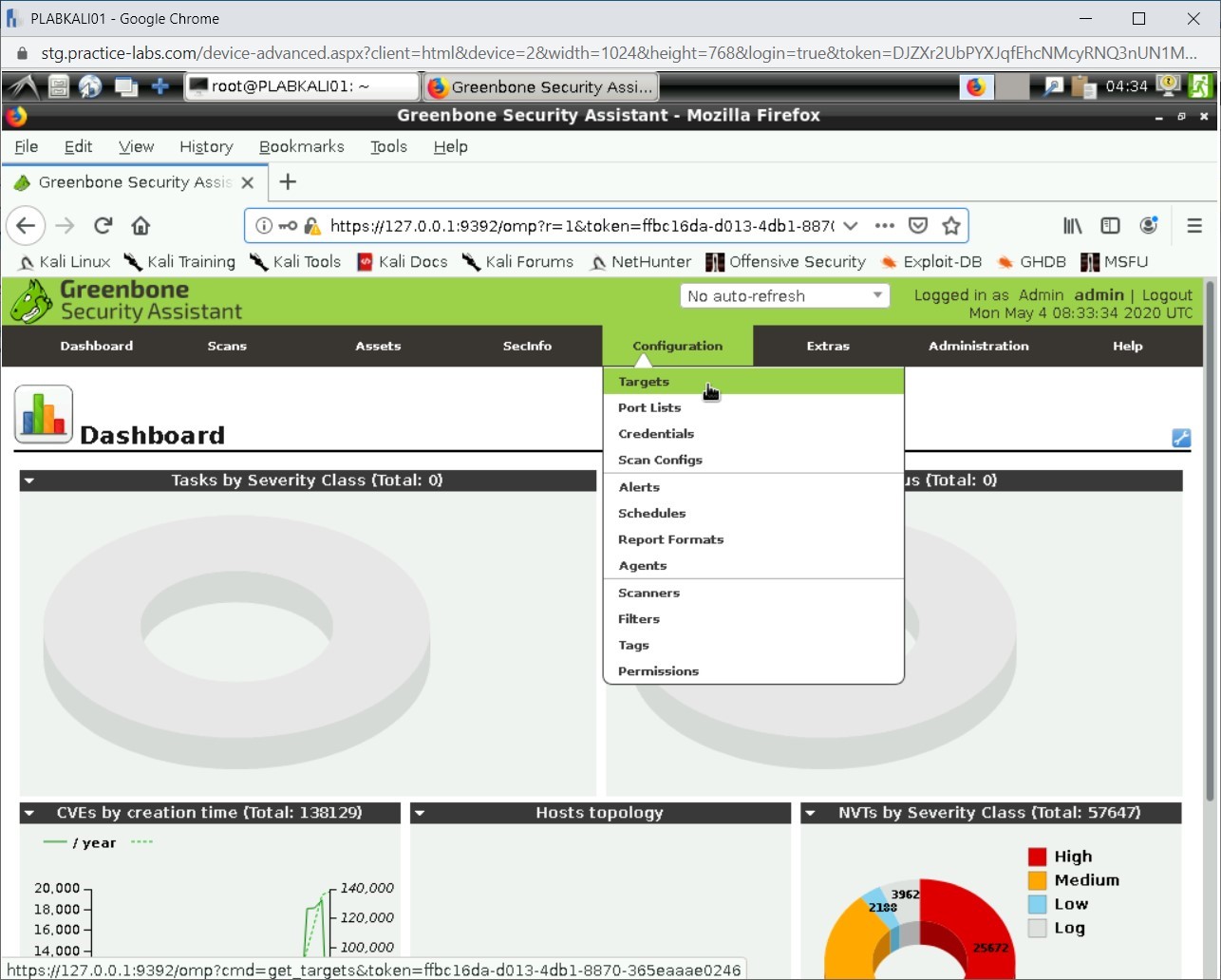Click the dashboard wrench edit icon
1221x980 pixels.
coord(1181,438)
